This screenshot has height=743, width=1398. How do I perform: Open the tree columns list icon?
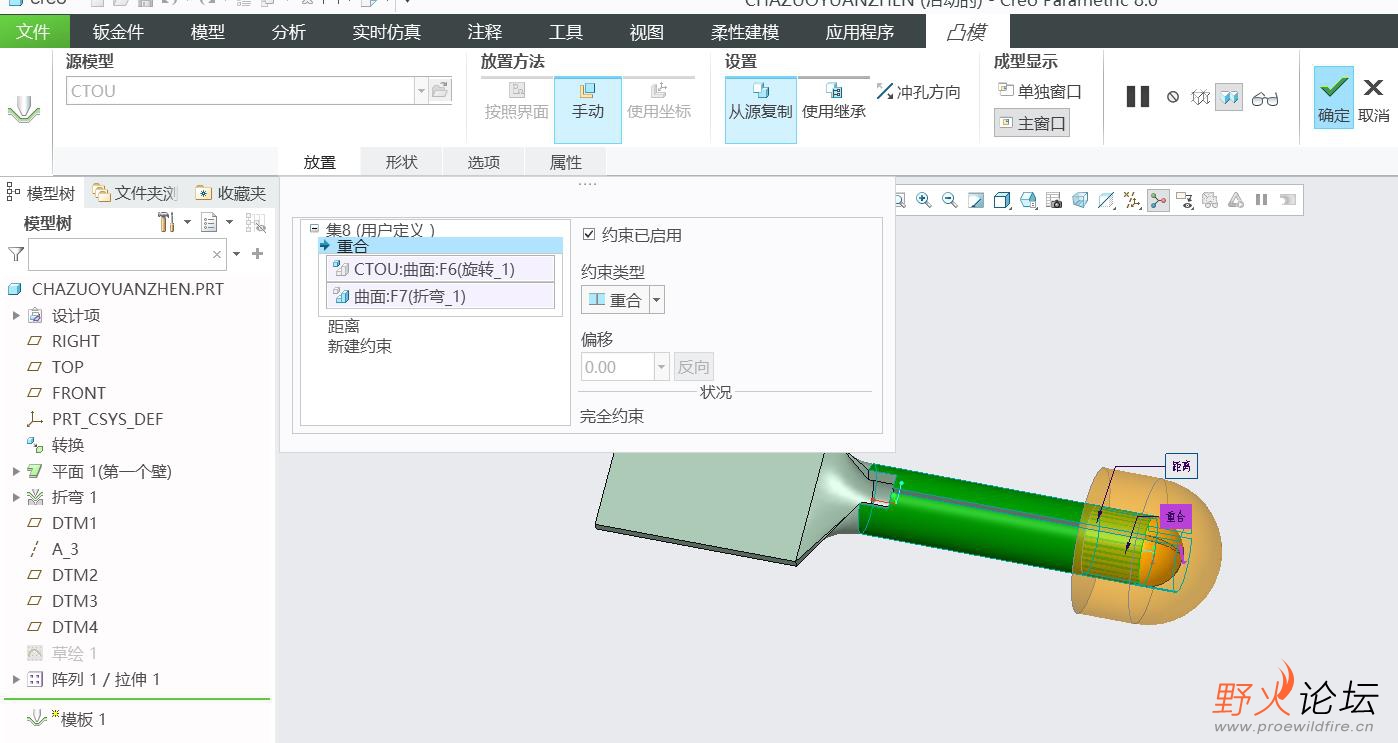click(209, 222)
